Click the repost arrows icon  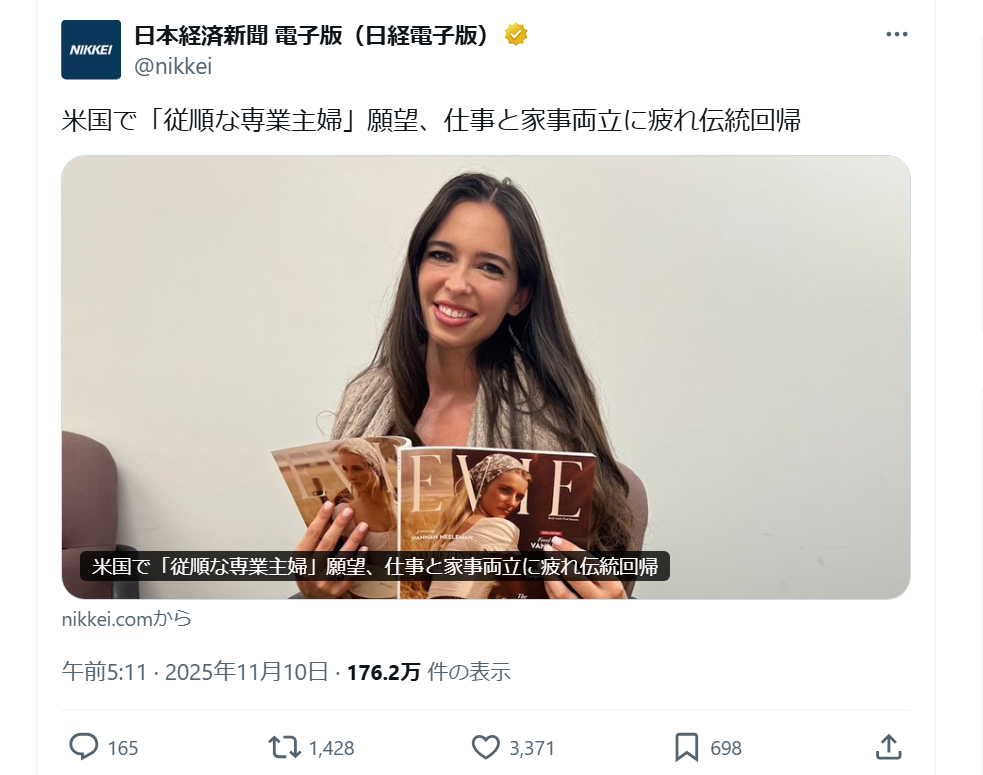point(284,747)
